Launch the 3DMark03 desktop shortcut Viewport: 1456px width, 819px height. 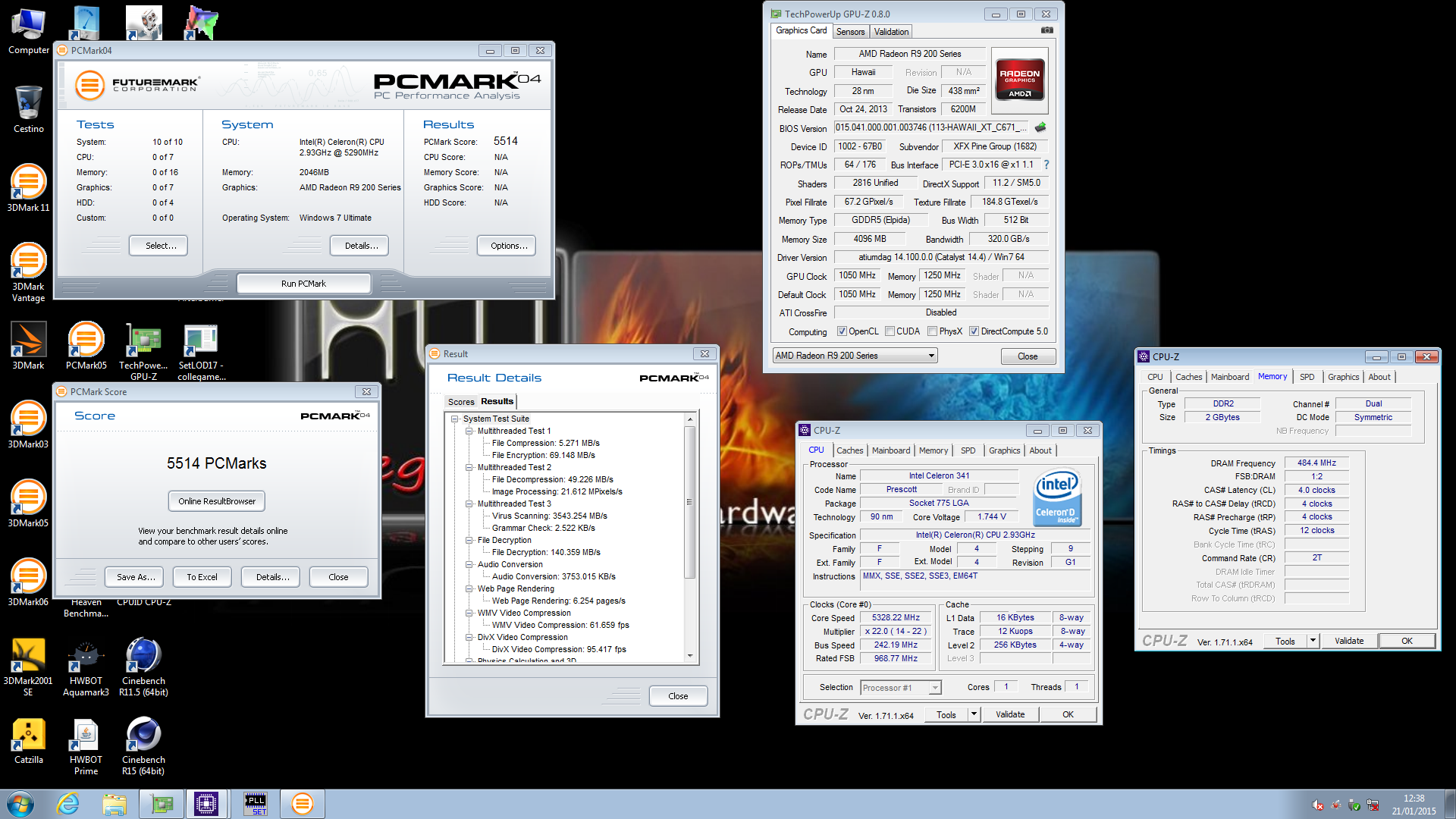tap(29, 424)
